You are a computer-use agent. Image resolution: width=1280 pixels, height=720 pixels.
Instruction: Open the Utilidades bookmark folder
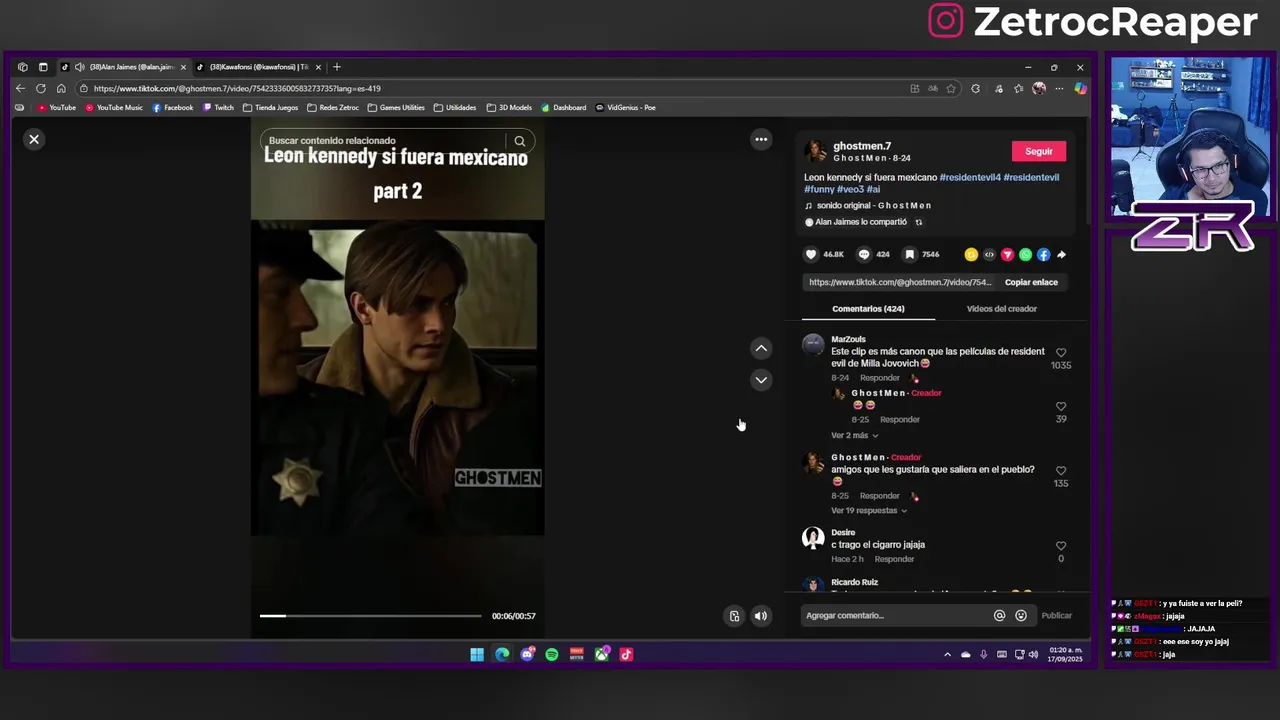click(455, 107)
